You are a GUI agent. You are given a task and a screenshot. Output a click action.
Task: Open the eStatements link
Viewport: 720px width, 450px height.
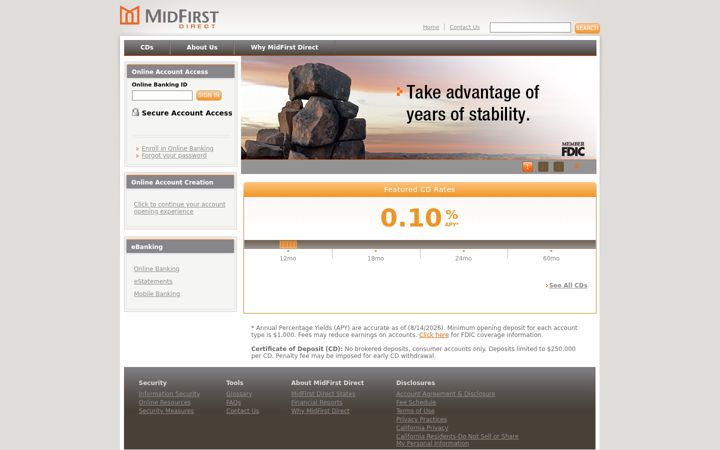tap(153, 281)
